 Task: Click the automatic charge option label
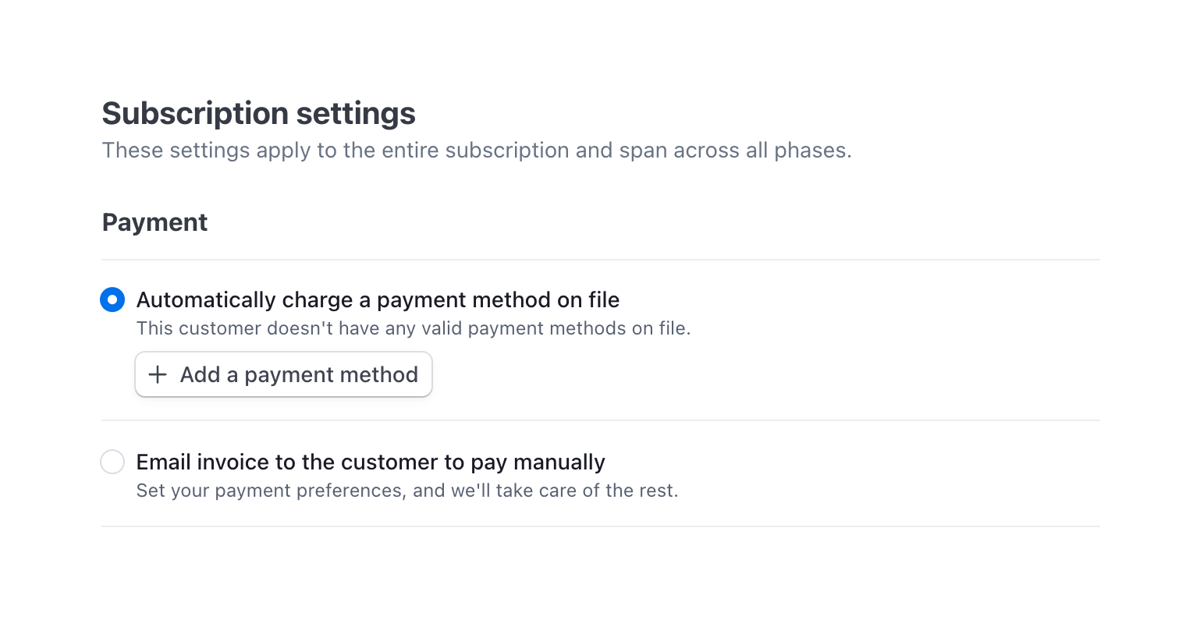(x=379, y=299)
